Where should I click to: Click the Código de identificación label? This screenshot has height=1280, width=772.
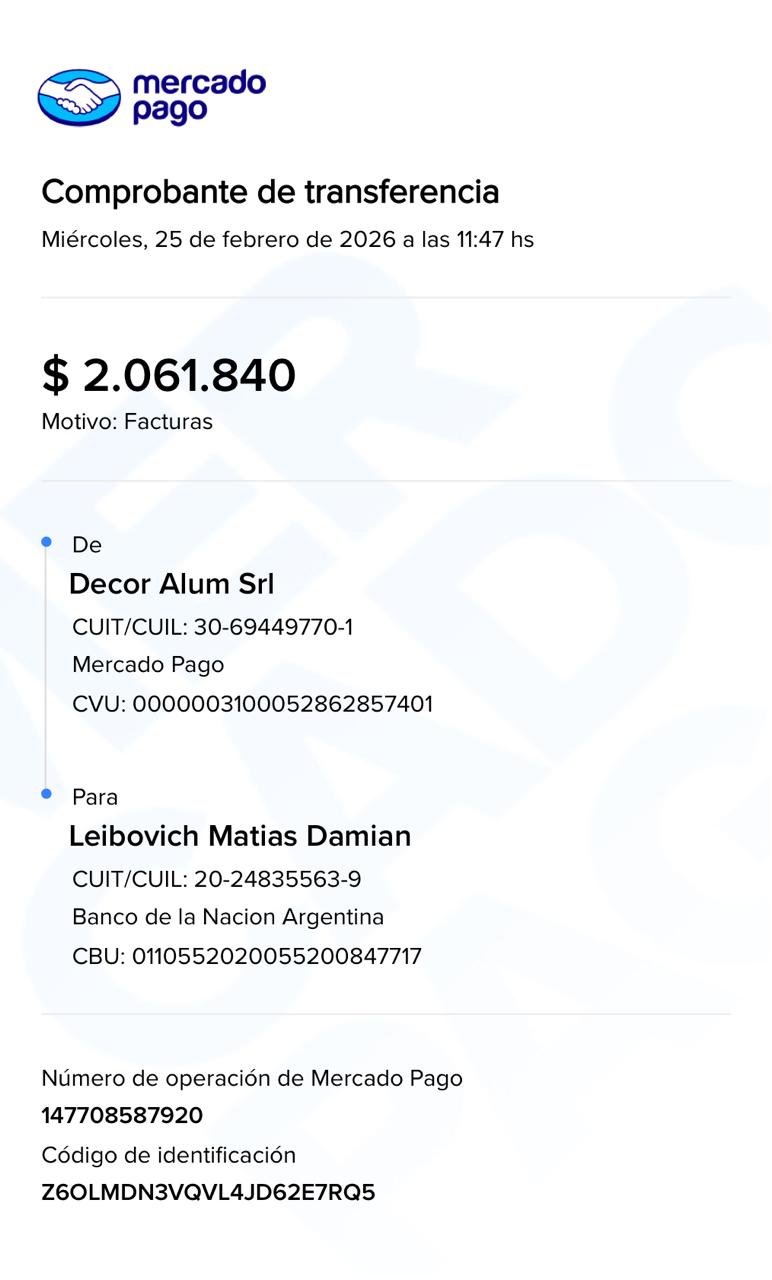click(169, 1155)
